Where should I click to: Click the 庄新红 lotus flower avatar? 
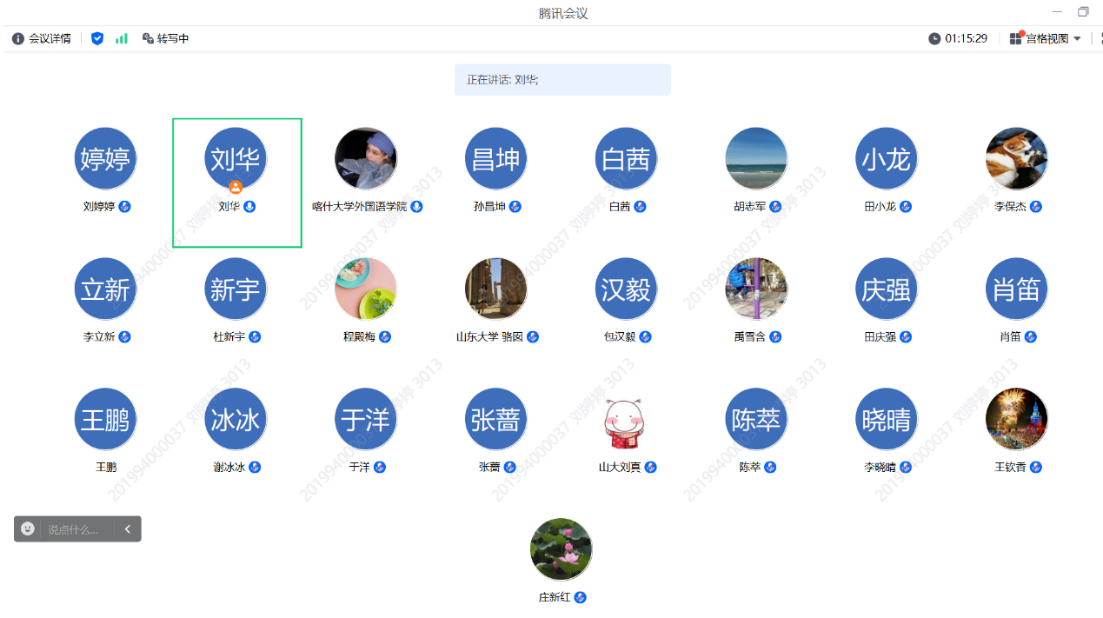(x=561, y=549)
